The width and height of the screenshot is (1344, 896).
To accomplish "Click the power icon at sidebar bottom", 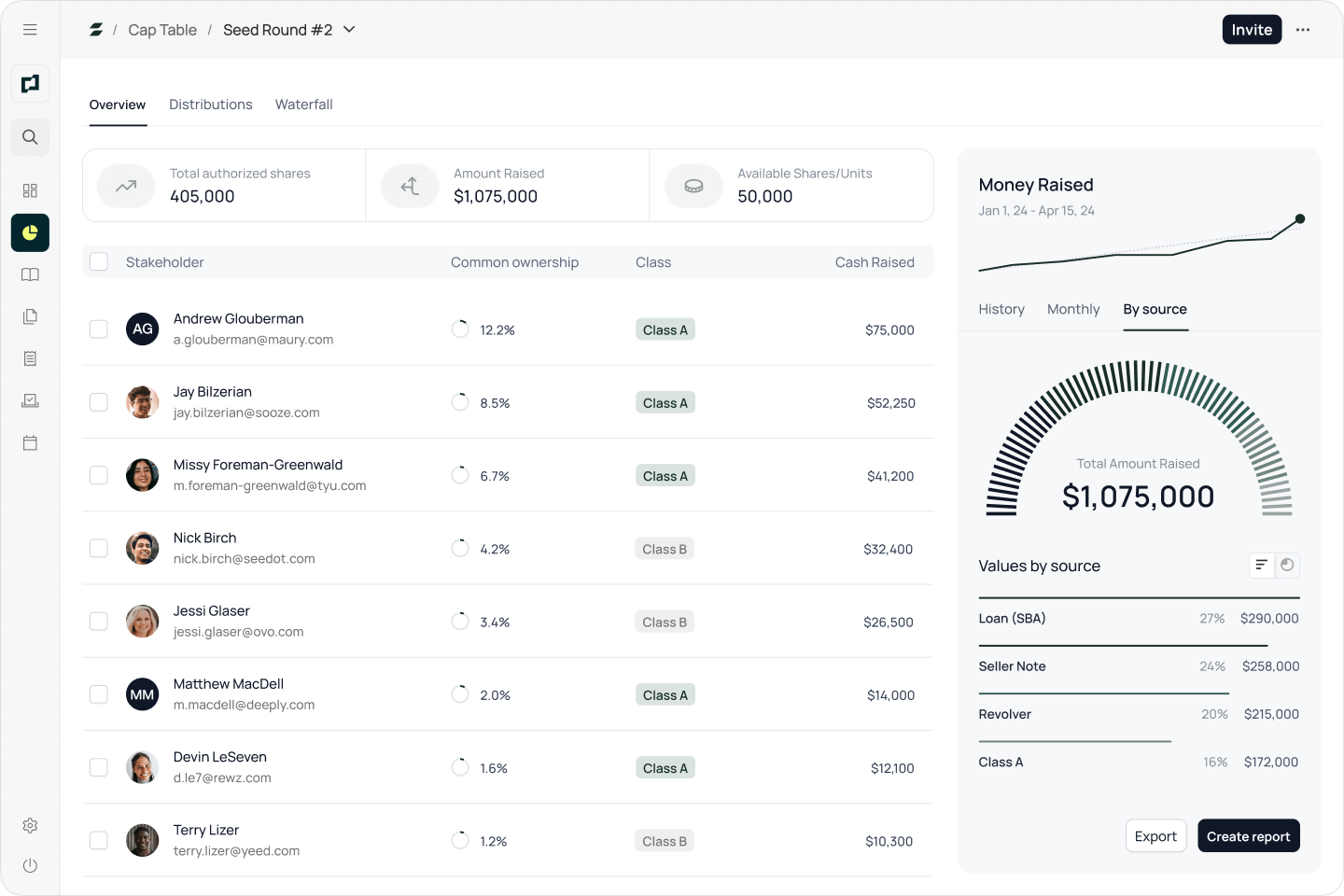I will [x=30, y=865].
